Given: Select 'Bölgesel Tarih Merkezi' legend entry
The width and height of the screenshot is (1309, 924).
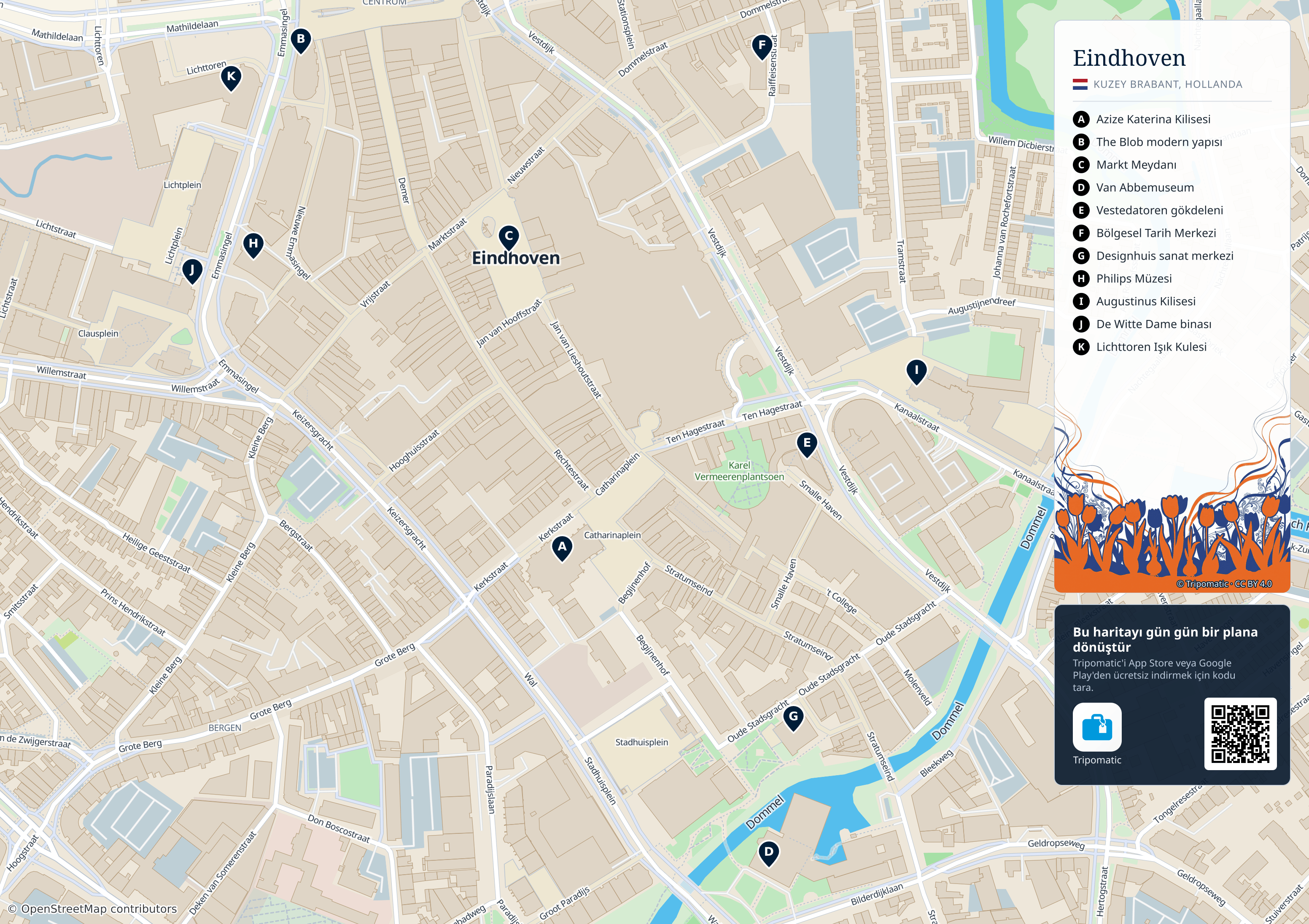Looking at the screenshot, I should pyautogui.click(x=1156, y=233).
